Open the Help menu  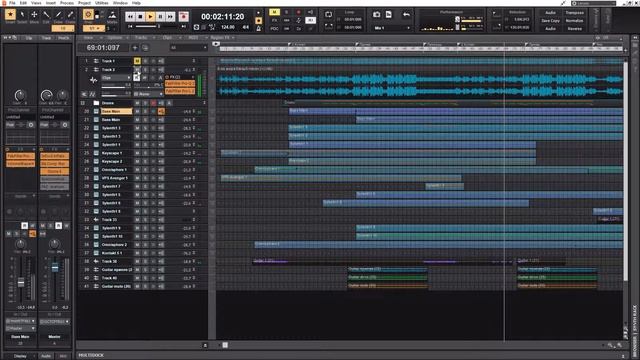click(136, 3)
